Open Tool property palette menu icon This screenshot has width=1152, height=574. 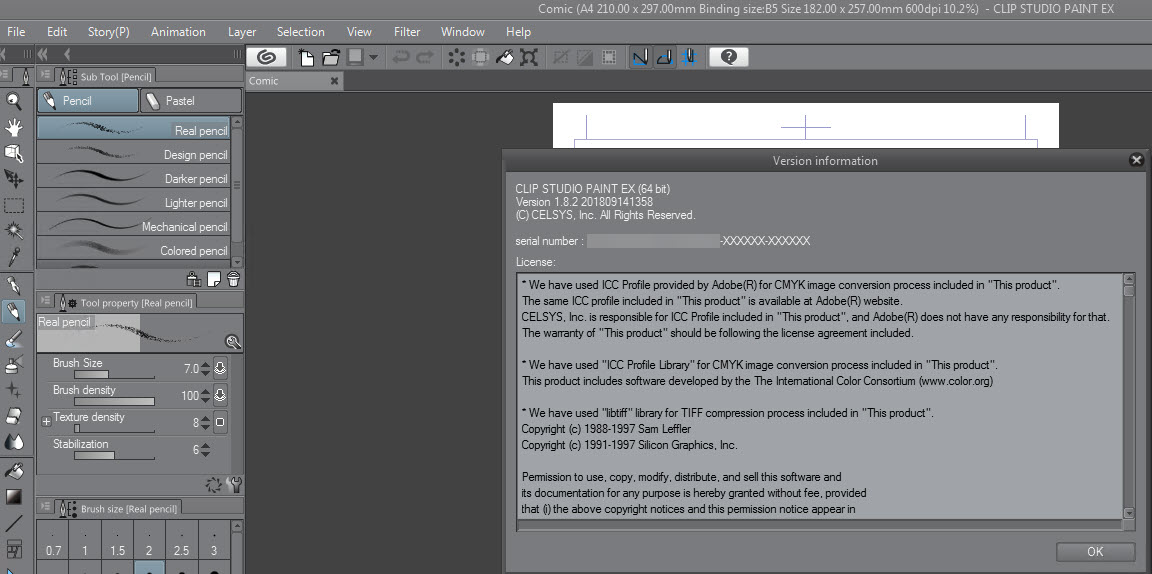46,301
